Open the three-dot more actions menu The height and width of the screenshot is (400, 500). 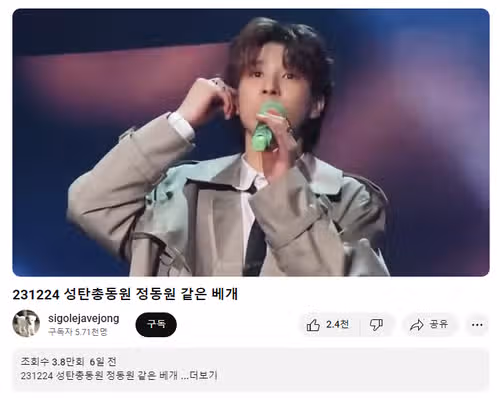tap(477, 325)
